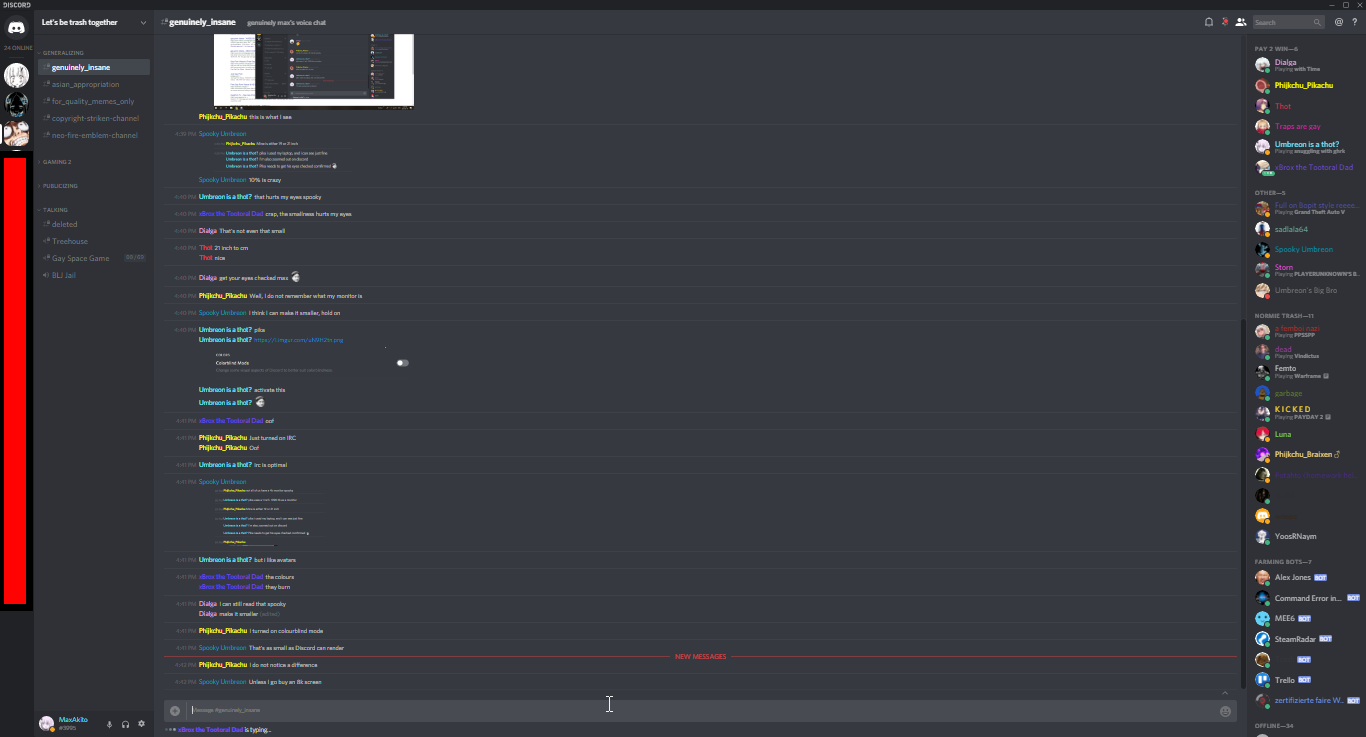Open user settings gear icon
This screenshot has width=1366, height=737.
(141, 723)
